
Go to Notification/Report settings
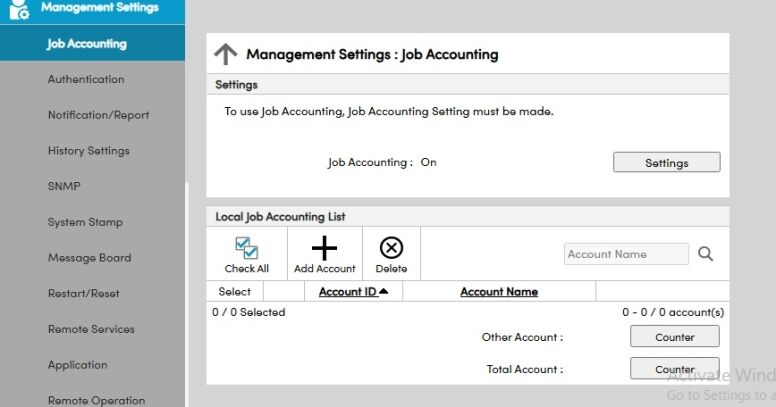(x=98, y=115)
